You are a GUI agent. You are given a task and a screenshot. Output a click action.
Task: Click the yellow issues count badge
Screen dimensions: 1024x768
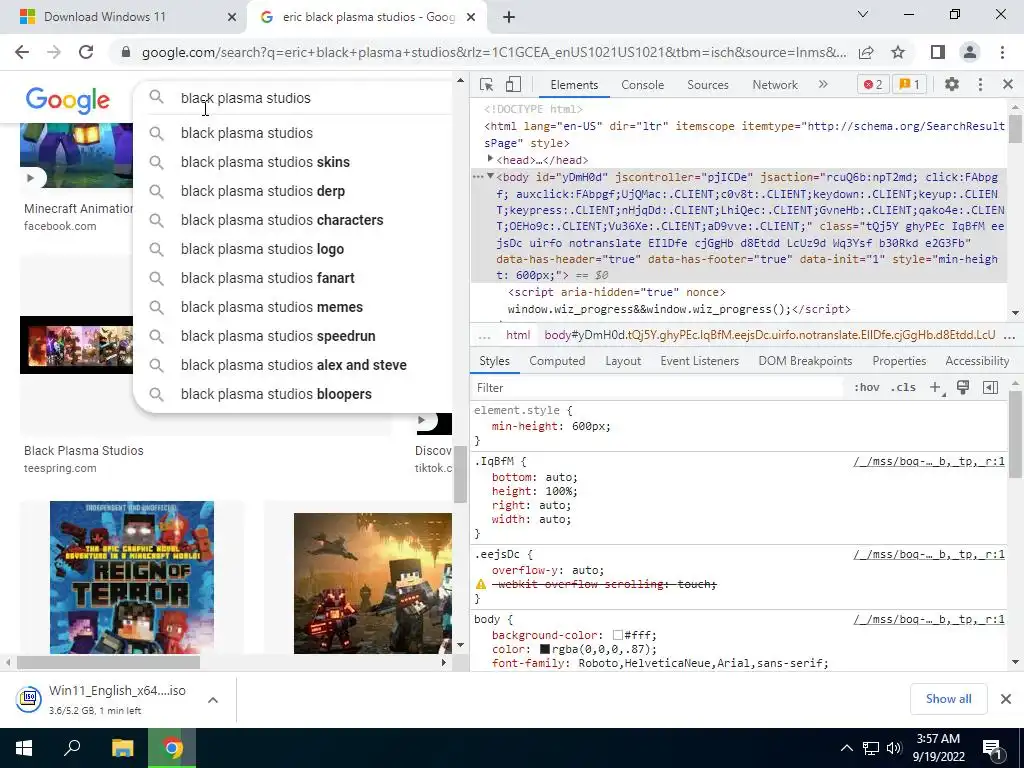[909, 84]
